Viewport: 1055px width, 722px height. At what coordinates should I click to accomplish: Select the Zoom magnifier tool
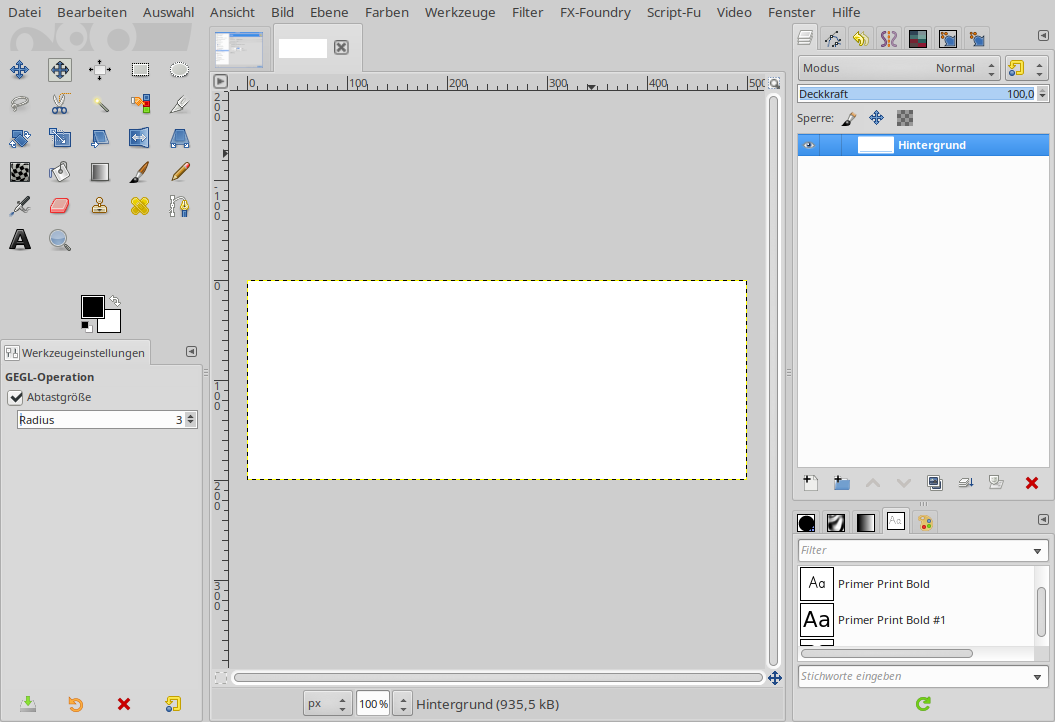[60, 240]
